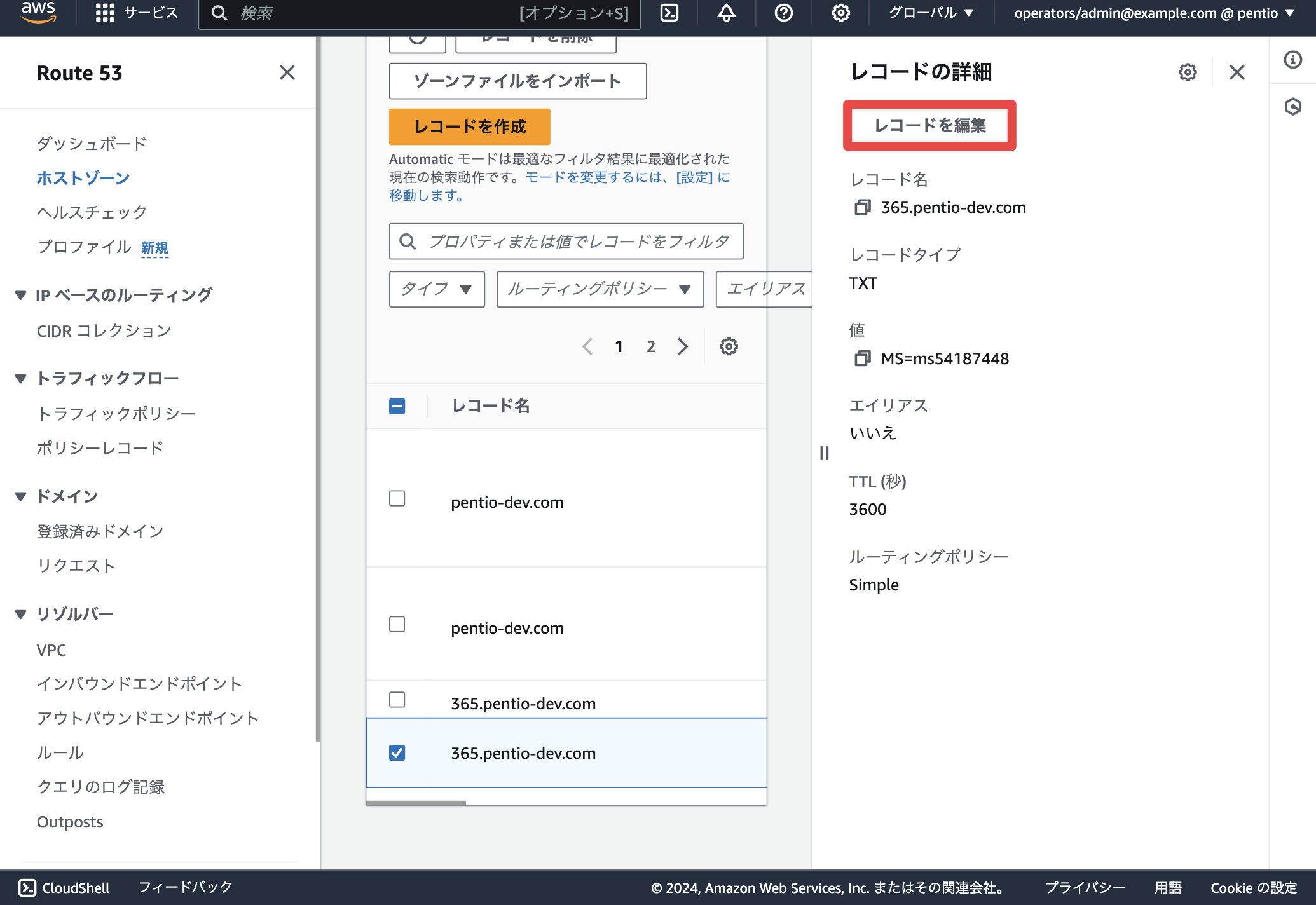Check the first pentio-dev.com record checkbox

click(397, 498)
